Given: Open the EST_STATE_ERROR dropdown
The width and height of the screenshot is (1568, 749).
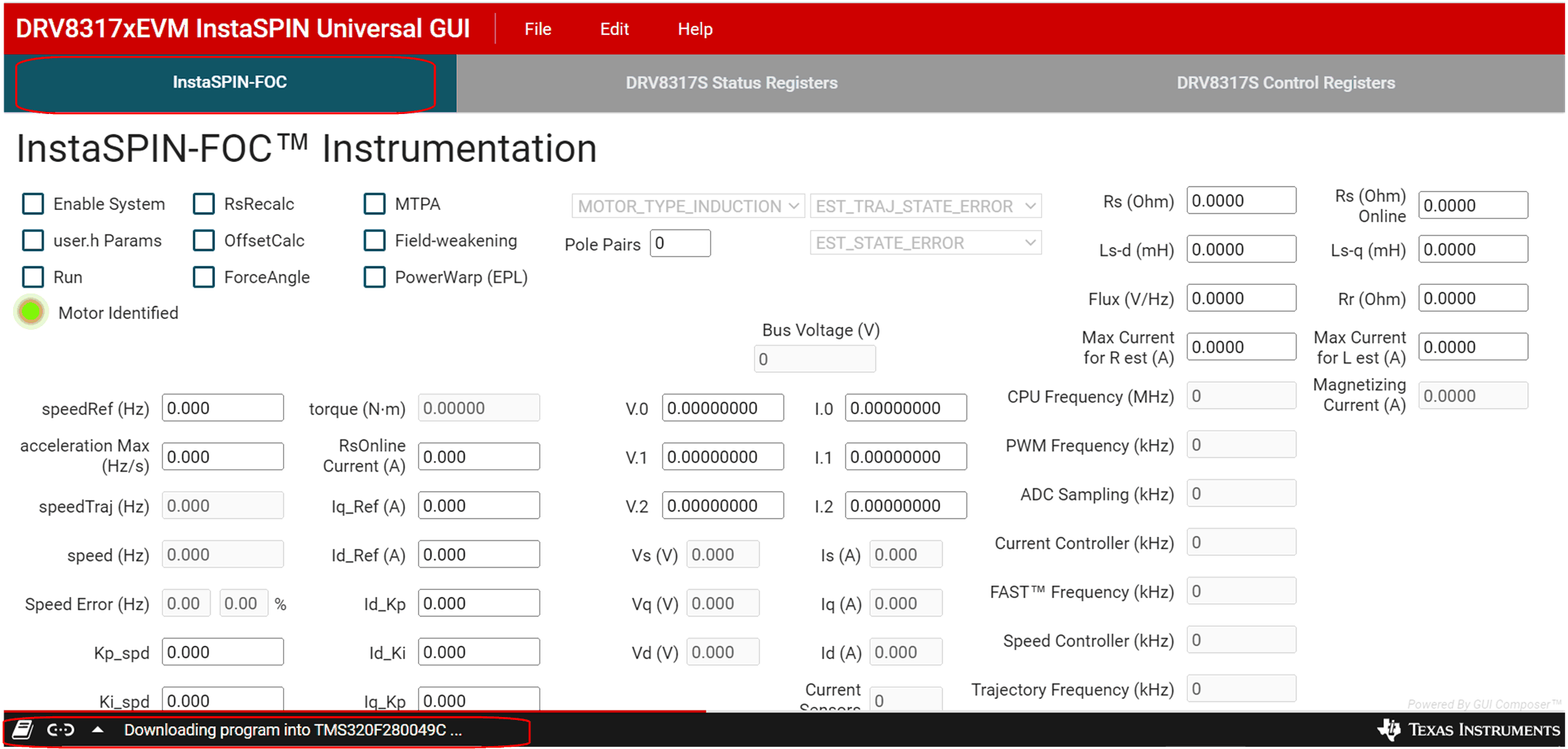Looking at the screenshot, I should pos(925,242).
